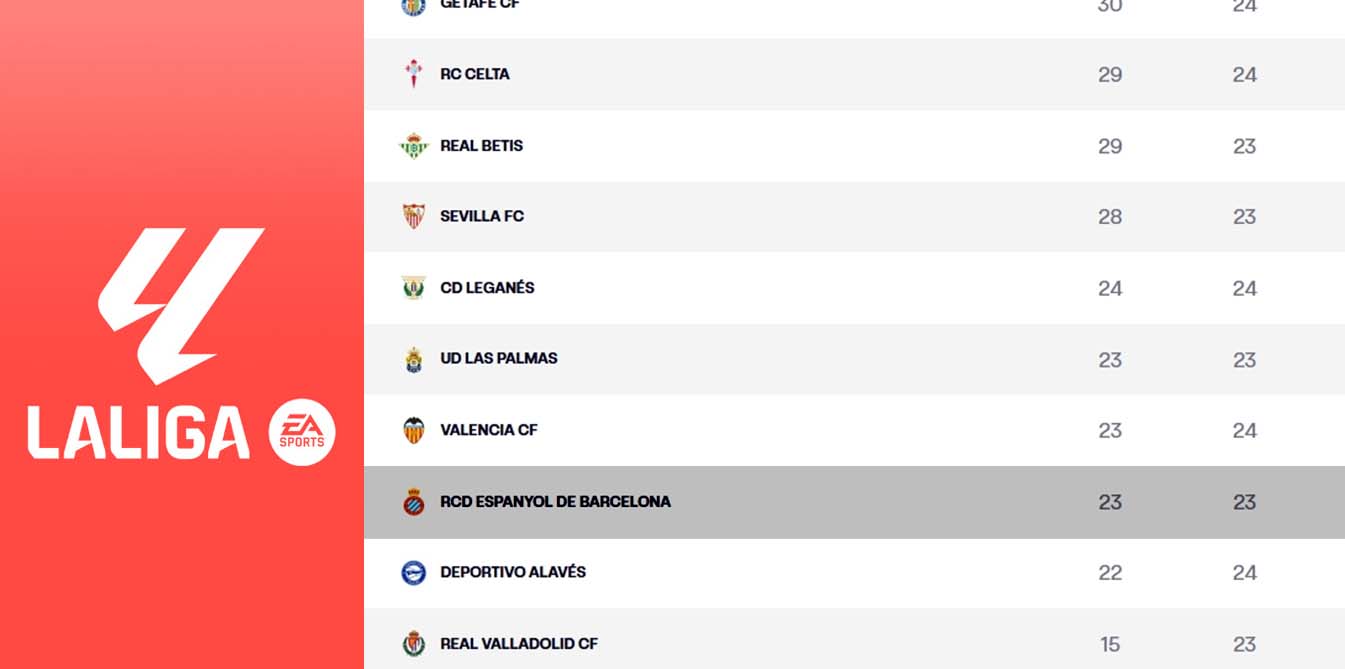Screen dimensions: 1345x669
Task: Click the Real Betis club crest
Action: (413, 146)
